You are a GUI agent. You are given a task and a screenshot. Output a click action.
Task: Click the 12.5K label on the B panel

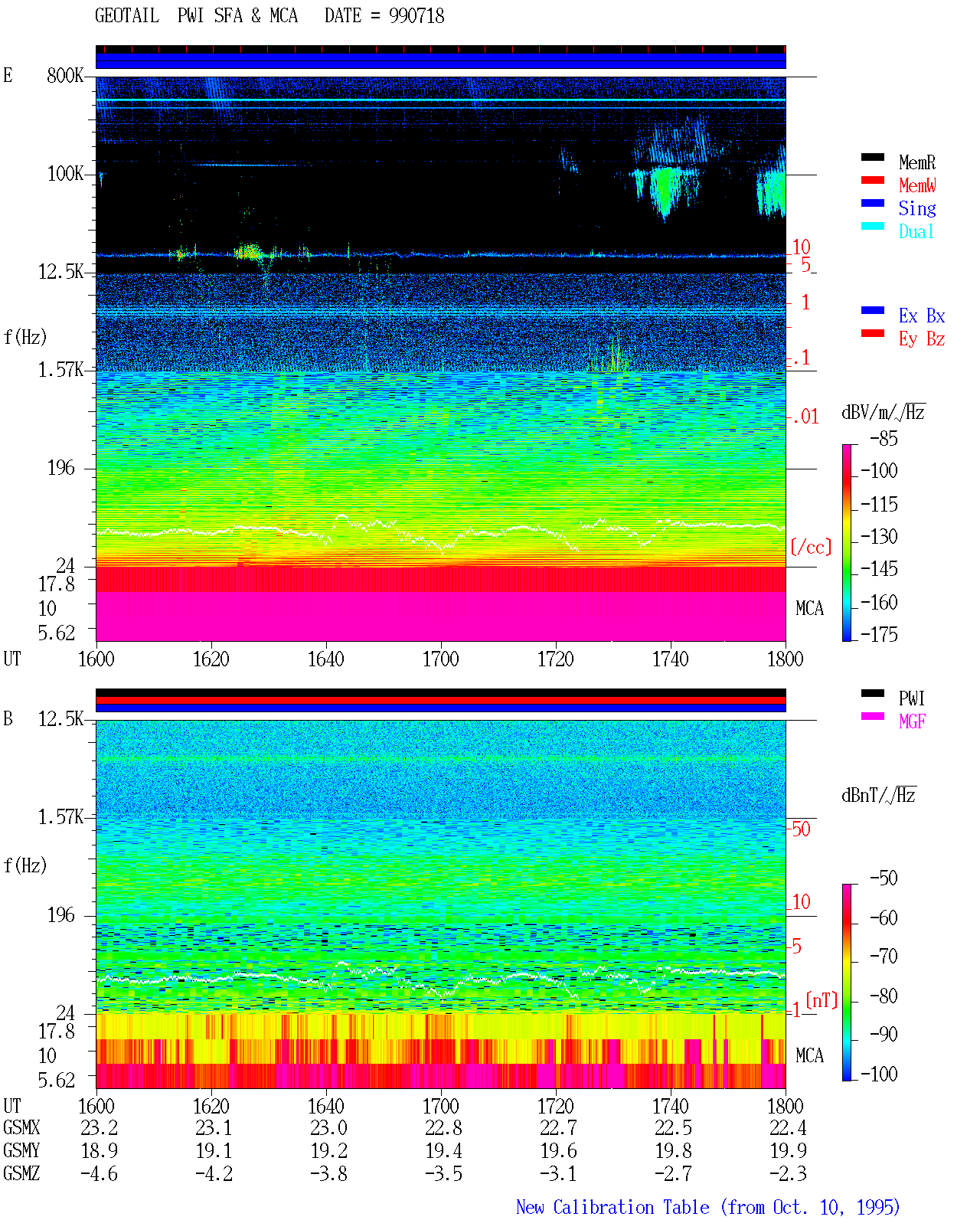(x=60, y=719)
